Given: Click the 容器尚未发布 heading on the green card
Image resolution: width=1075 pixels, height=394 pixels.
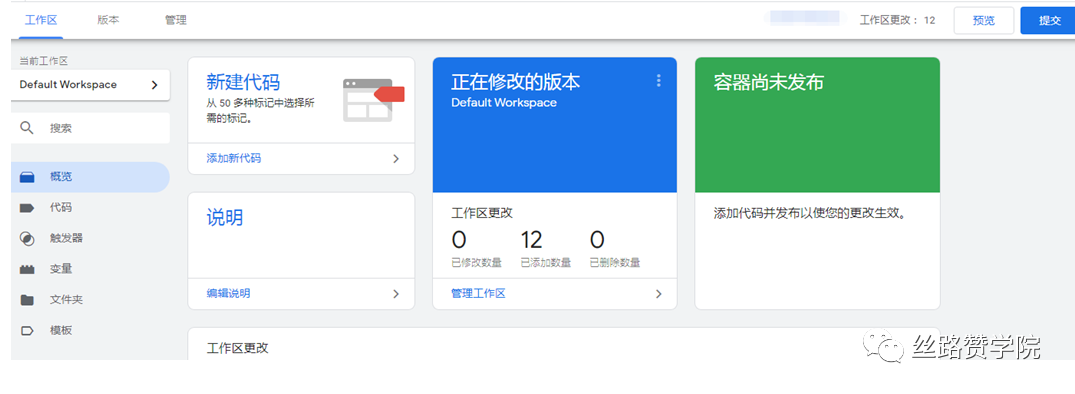Looking at the screenshot, I should click(x=769, y=82).
